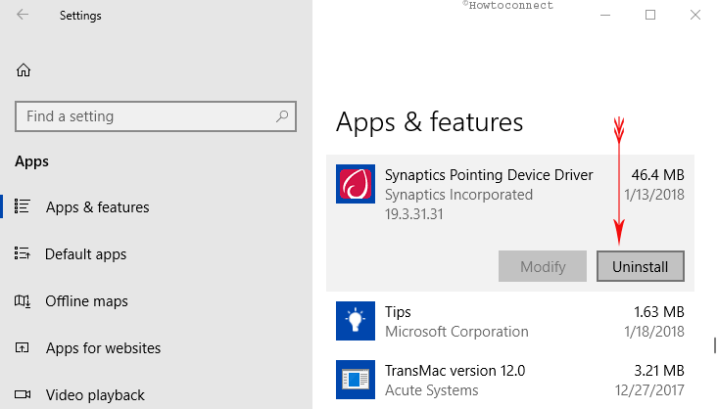Image resolution: width=718 pixels, height=409 pixels.
Task: Click the Offline maps icon
Action: 22,301
